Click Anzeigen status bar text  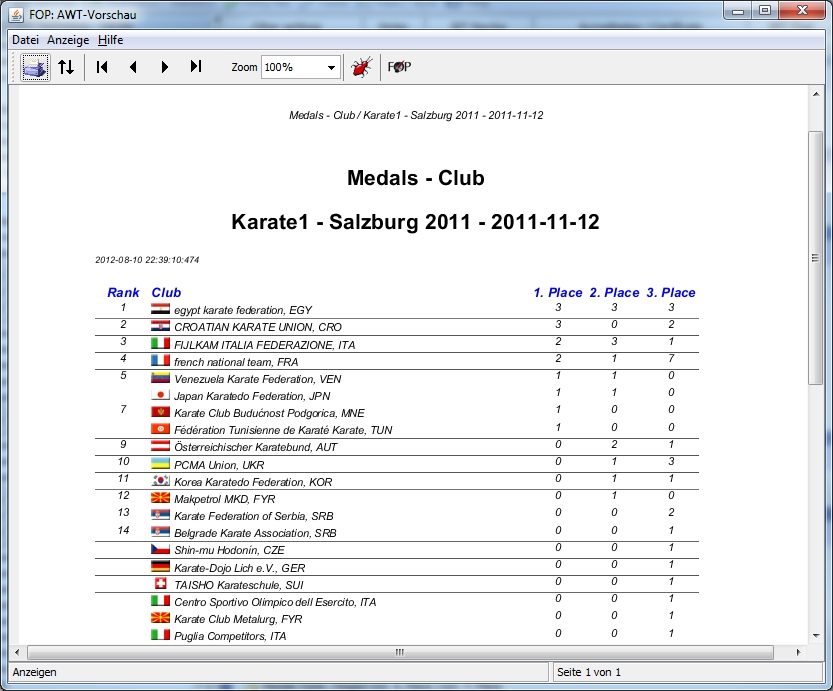tap(35, 672)
